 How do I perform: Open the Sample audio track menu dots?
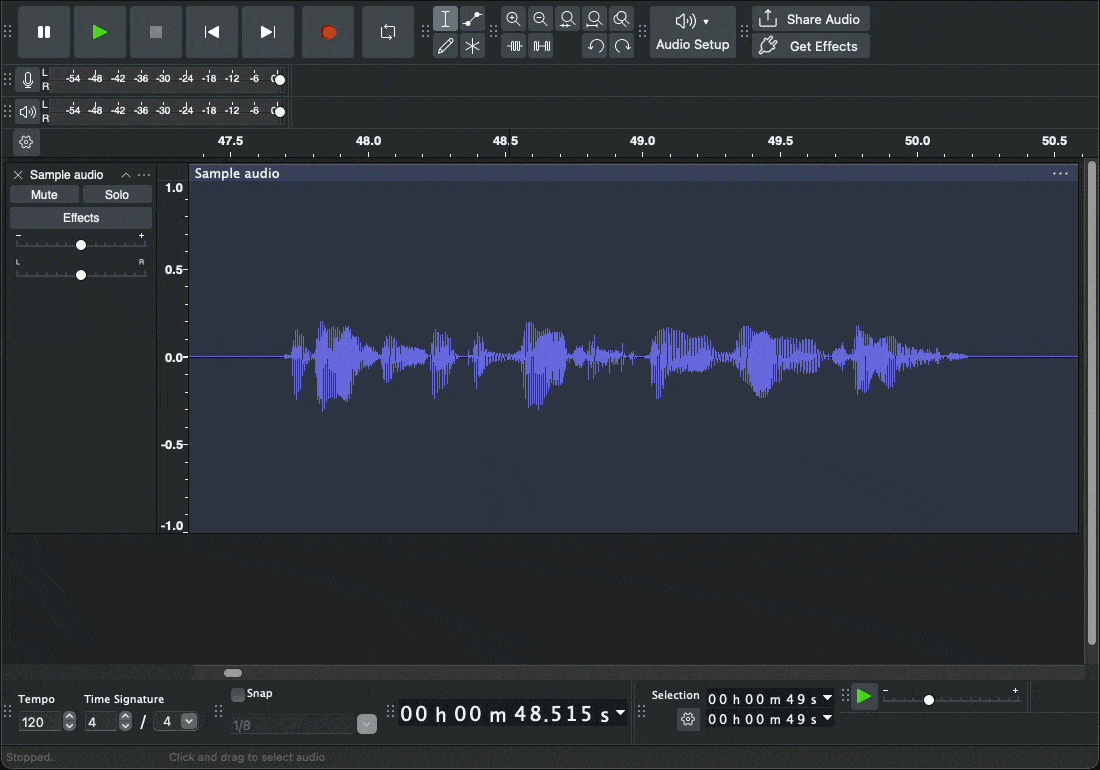pyautogui.click(x=144, y=175)
